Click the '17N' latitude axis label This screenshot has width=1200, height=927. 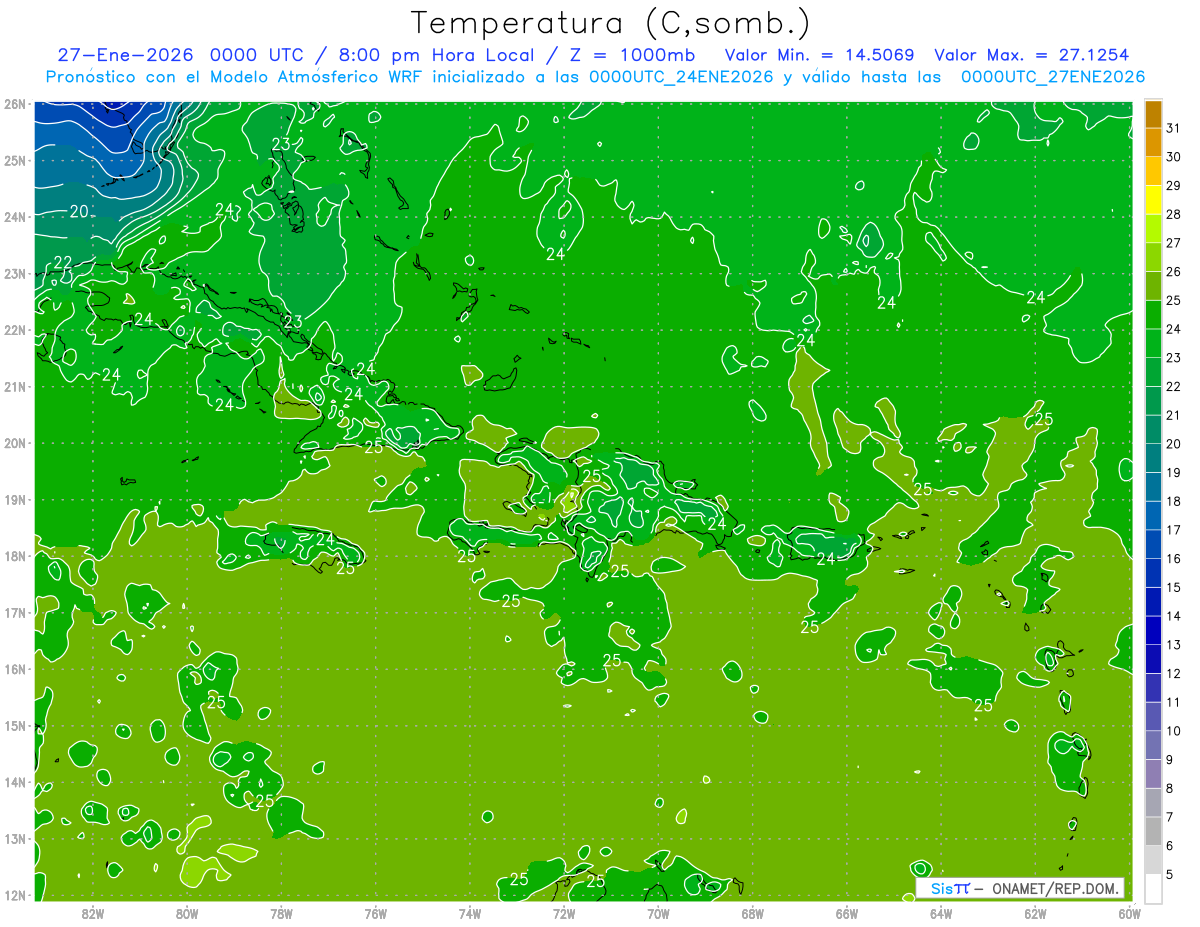[x=14, y=612]
